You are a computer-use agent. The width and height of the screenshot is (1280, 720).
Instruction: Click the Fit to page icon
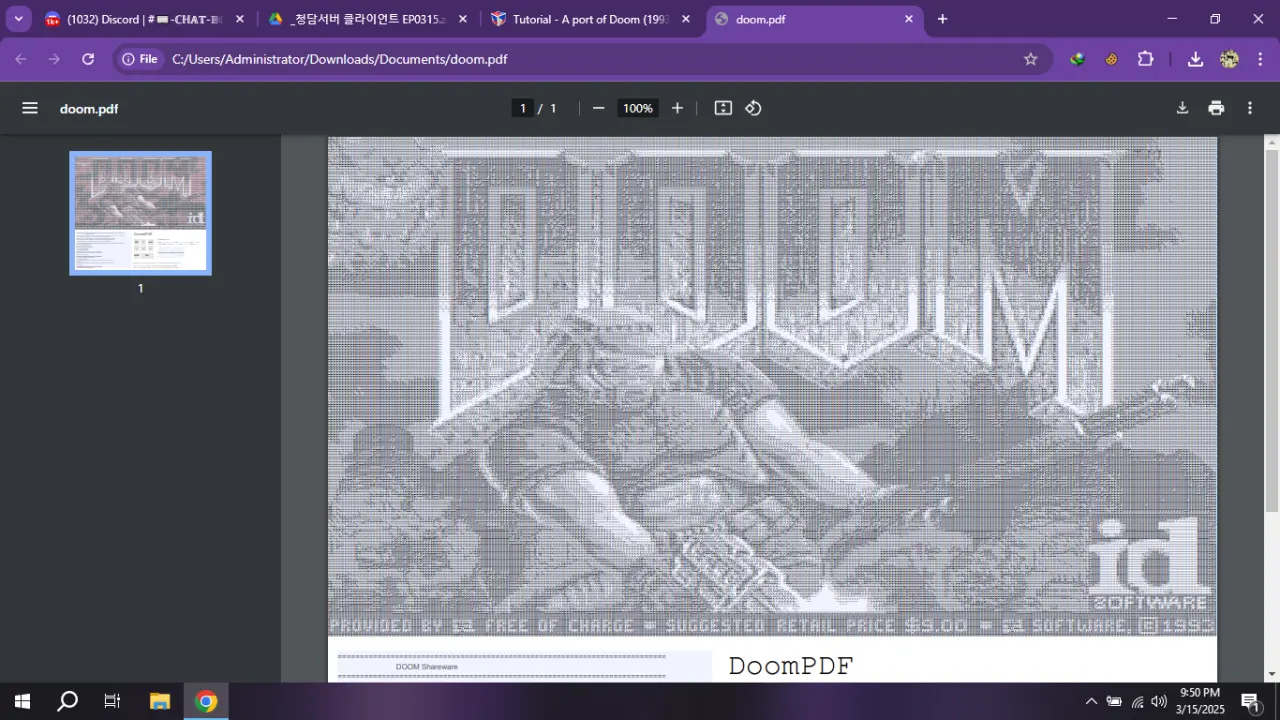(723, 108)
